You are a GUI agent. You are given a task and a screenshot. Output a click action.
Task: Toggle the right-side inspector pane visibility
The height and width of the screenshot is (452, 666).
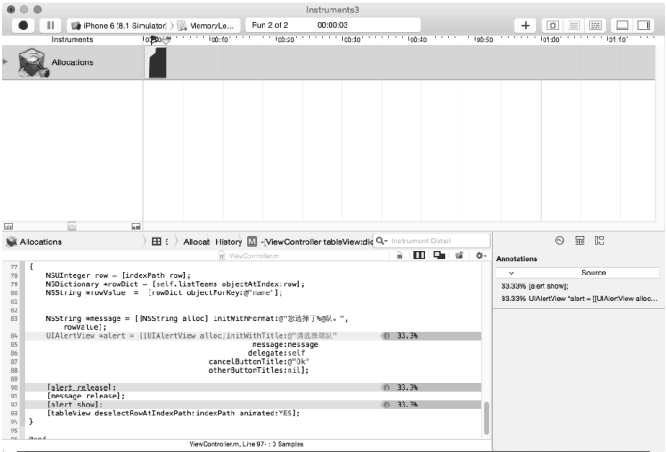pyautogui.click(x=645, y=24)
